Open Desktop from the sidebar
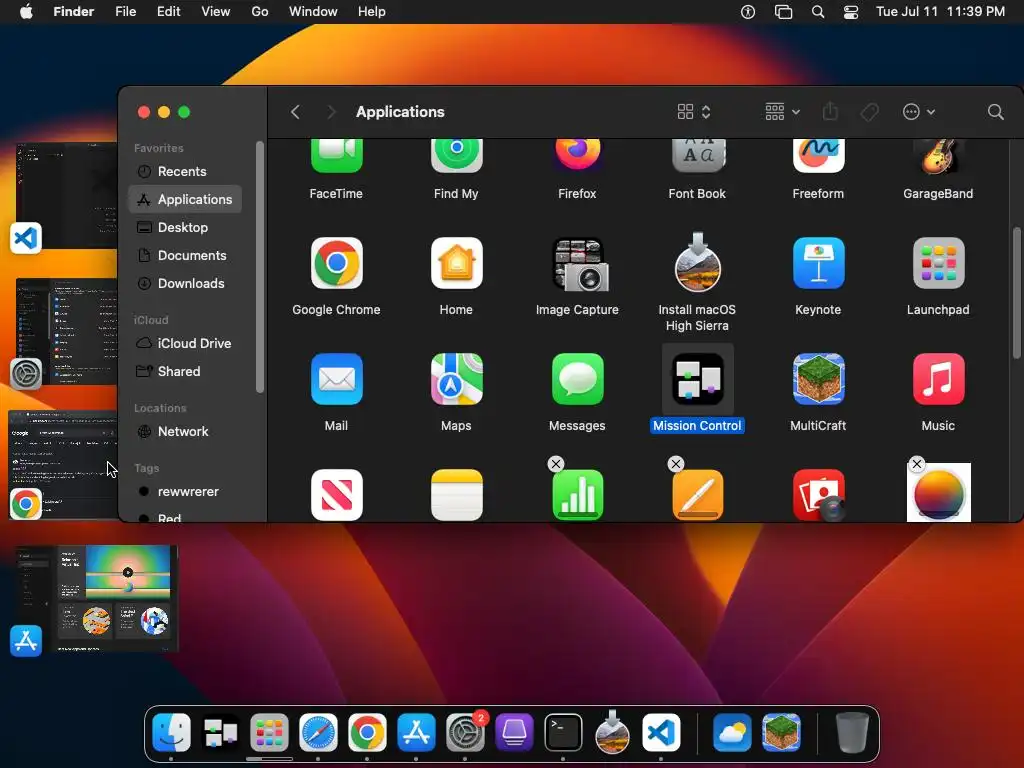The width and height of the screenshot is (1024, 768). point(185,227)
